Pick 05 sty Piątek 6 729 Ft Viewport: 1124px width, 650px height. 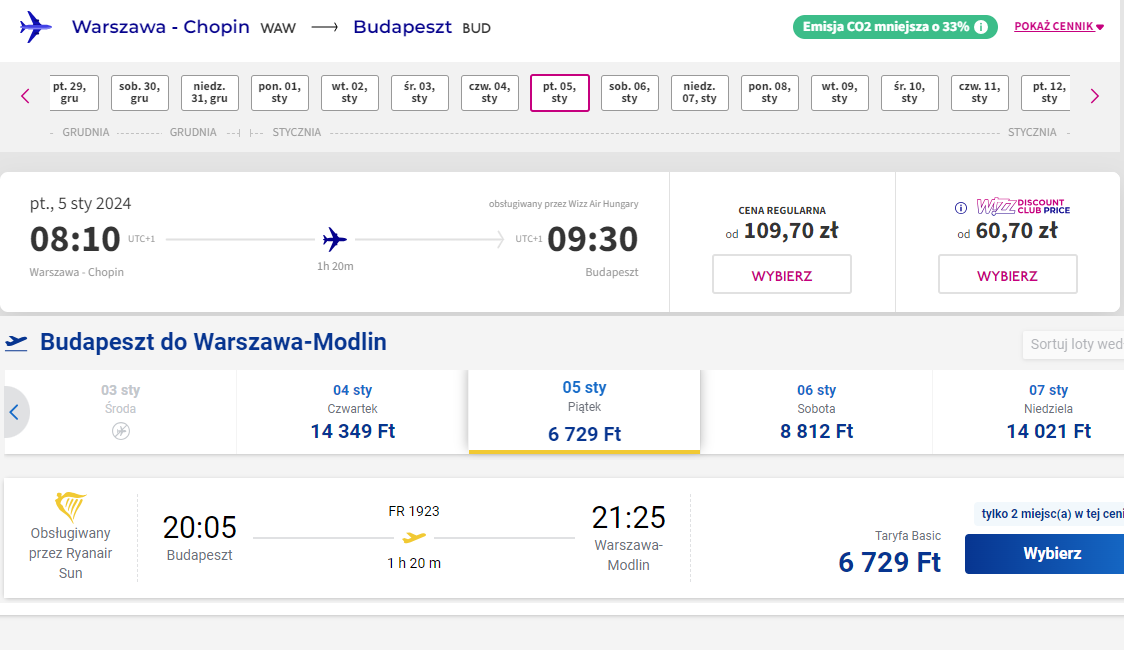(x=584, y=412)
